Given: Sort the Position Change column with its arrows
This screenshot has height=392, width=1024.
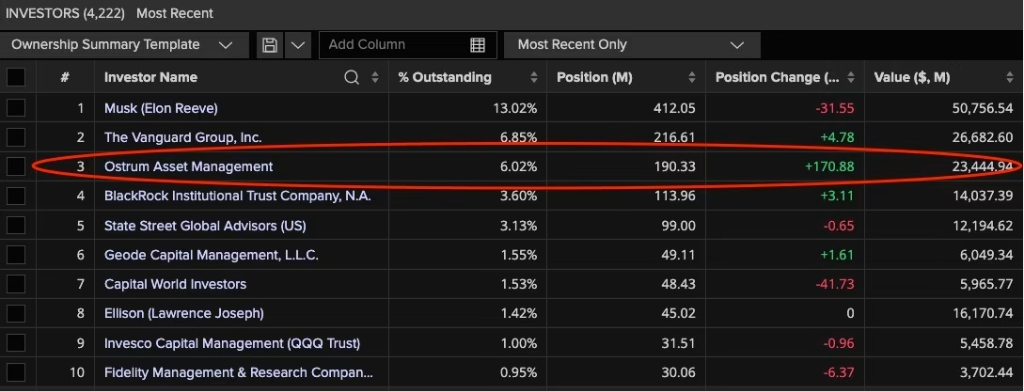Looking at the screenshot, I should 851,78.
